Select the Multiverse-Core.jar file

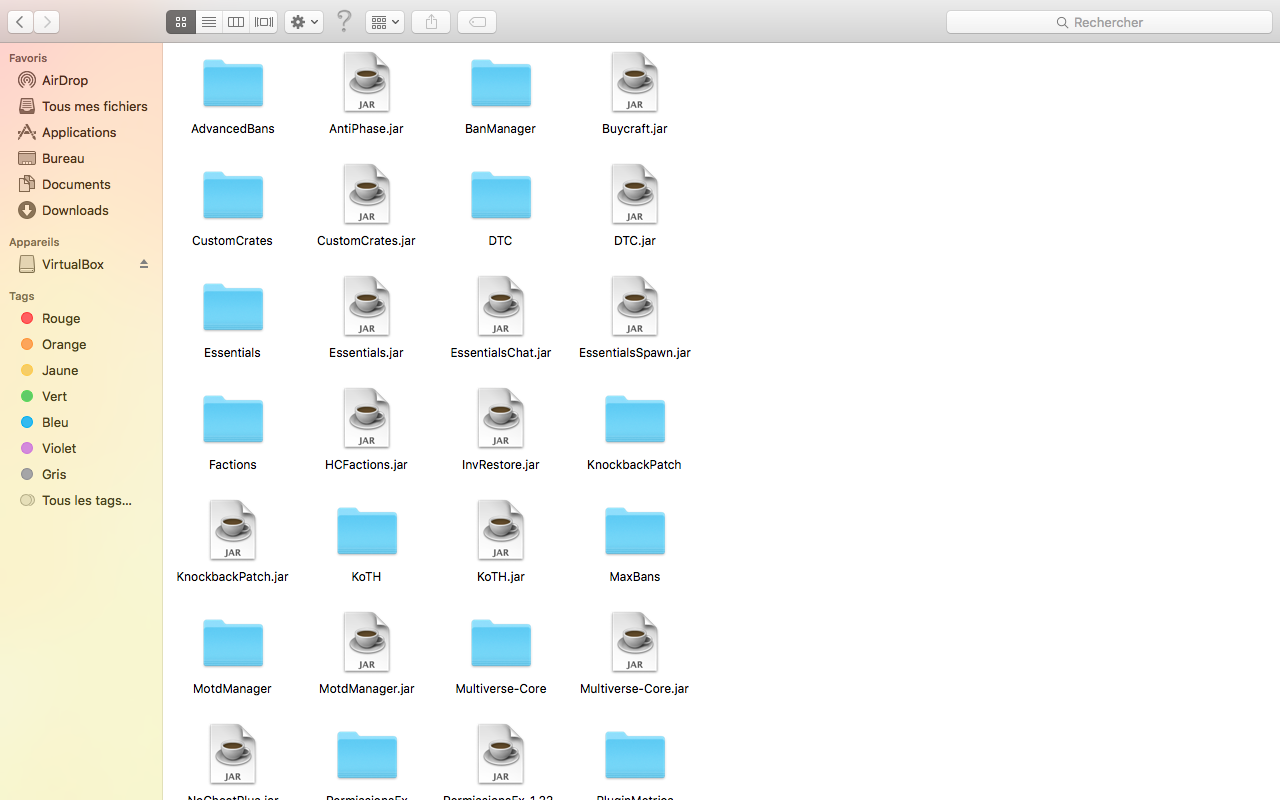635,655
